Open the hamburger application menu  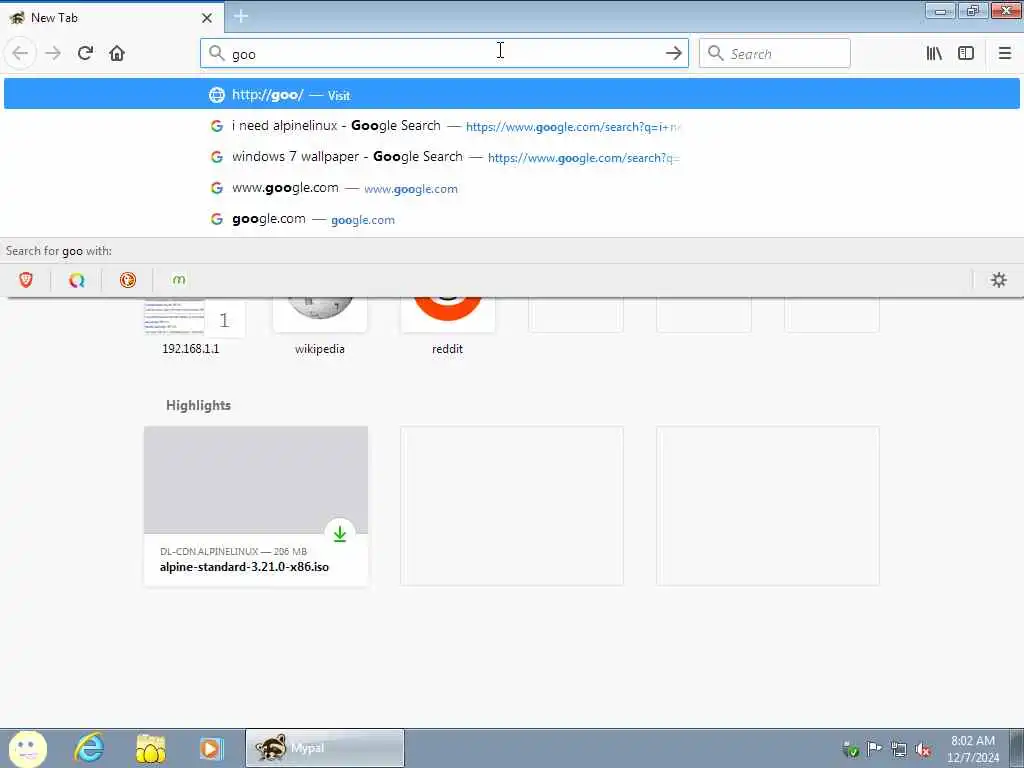(x=1004, y=54)
